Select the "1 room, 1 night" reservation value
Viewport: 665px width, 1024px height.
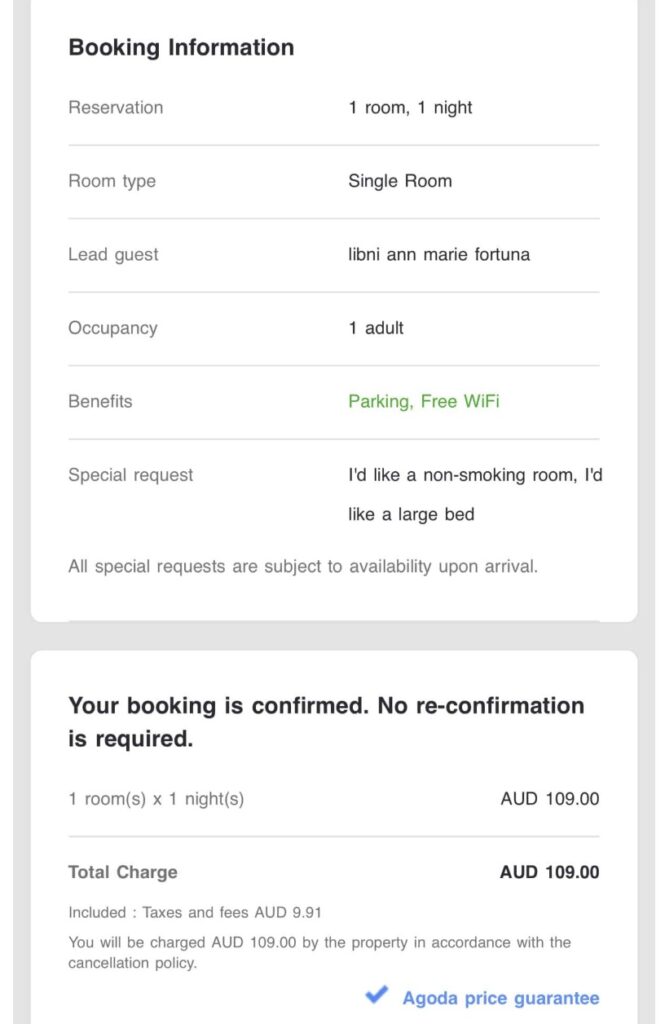(410, 107)
